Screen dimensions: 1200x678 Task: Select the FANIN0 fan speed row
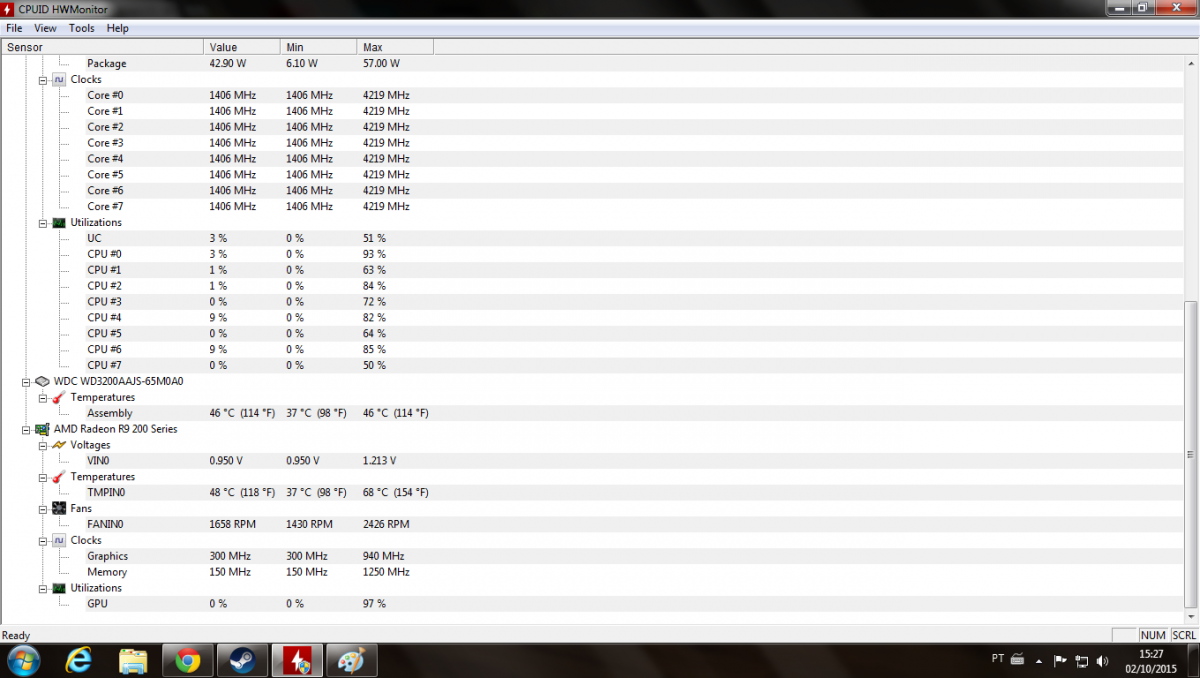(x=591, y=524)
